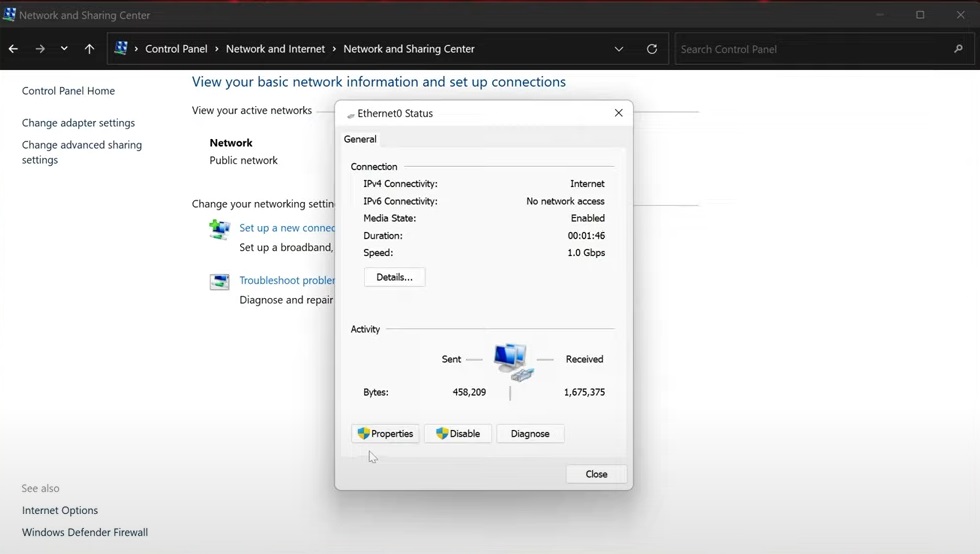Open Internet Options link
Screen dimensions: 980x554
[60, 510]
